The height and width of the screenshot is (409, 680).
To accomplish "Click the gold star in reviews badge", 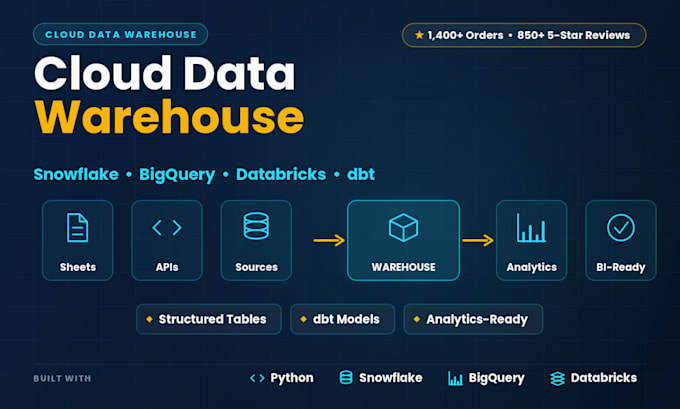I will [x=419, y=35].
